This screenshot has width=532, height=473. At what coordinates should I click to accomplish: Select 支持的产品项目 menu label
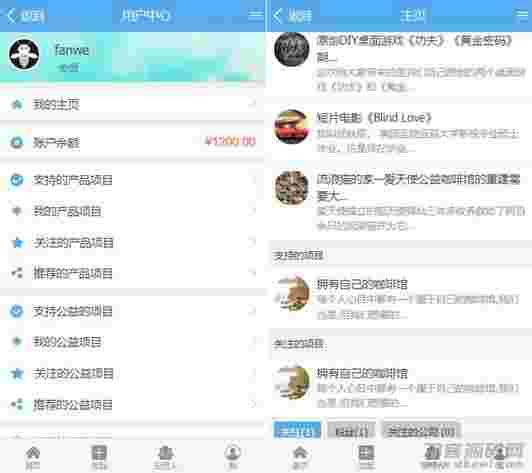(x=73, y=180)
